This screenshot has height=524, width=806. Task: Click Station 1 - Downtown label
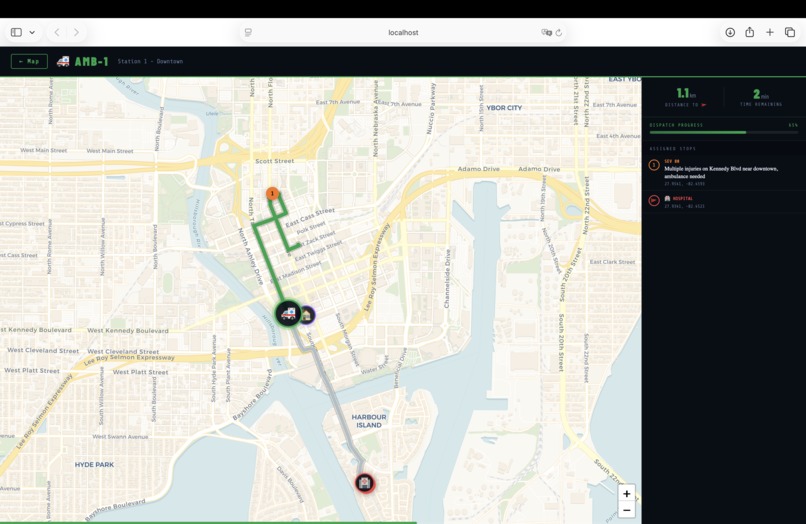[150, 61]
